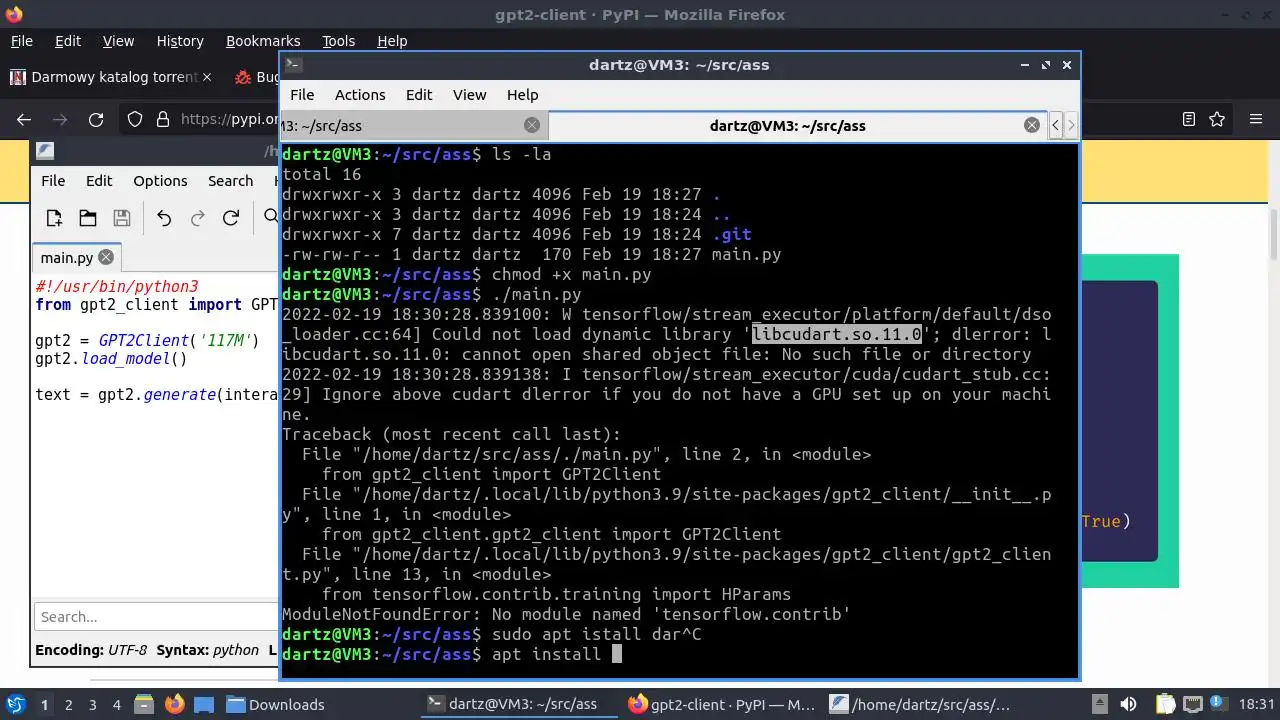Switch to gpt2-client PyPI taskbar entry

point(721,704)
